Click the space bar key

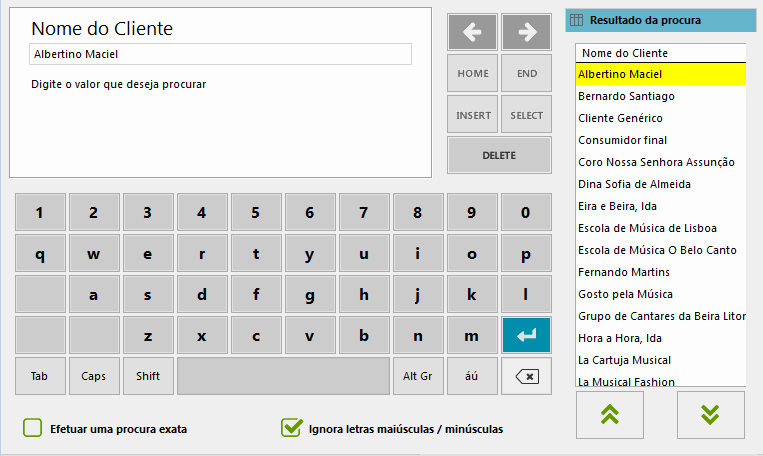pyautogui.click(x=283, y=376)
